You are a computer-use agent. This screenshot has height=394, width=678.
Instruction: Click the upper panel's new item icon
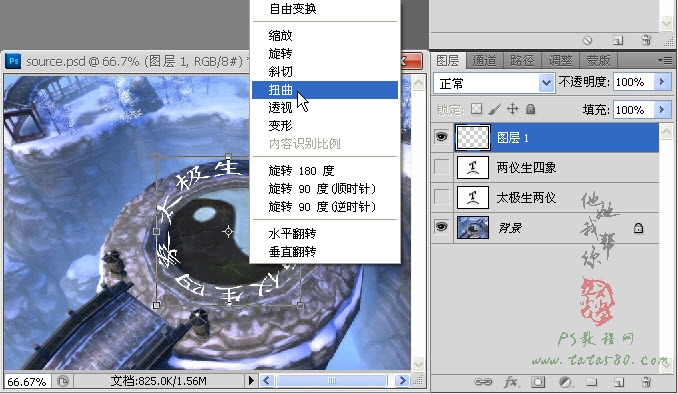click(618, 41)
